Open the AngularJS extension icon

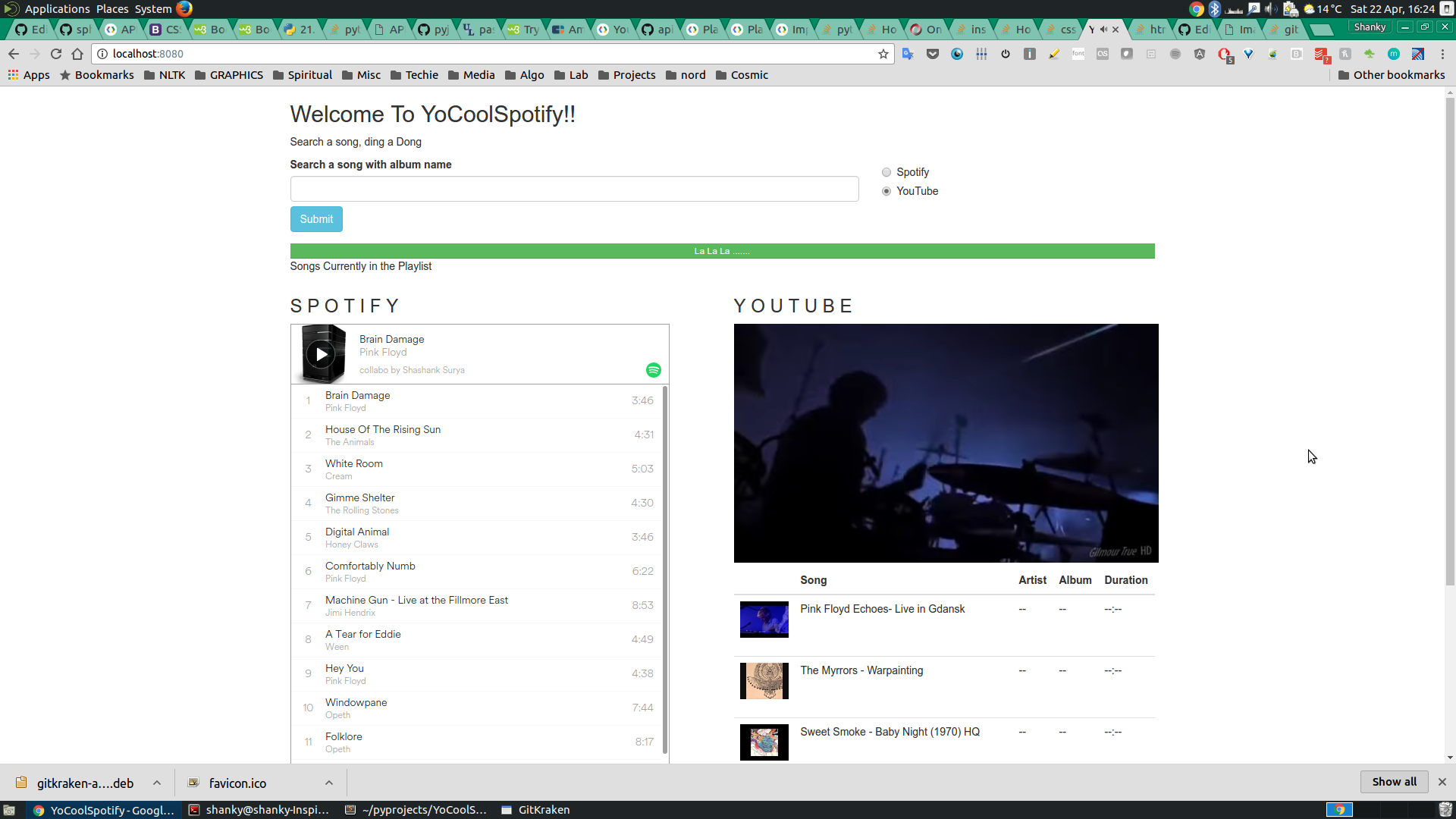[1200, 54]
